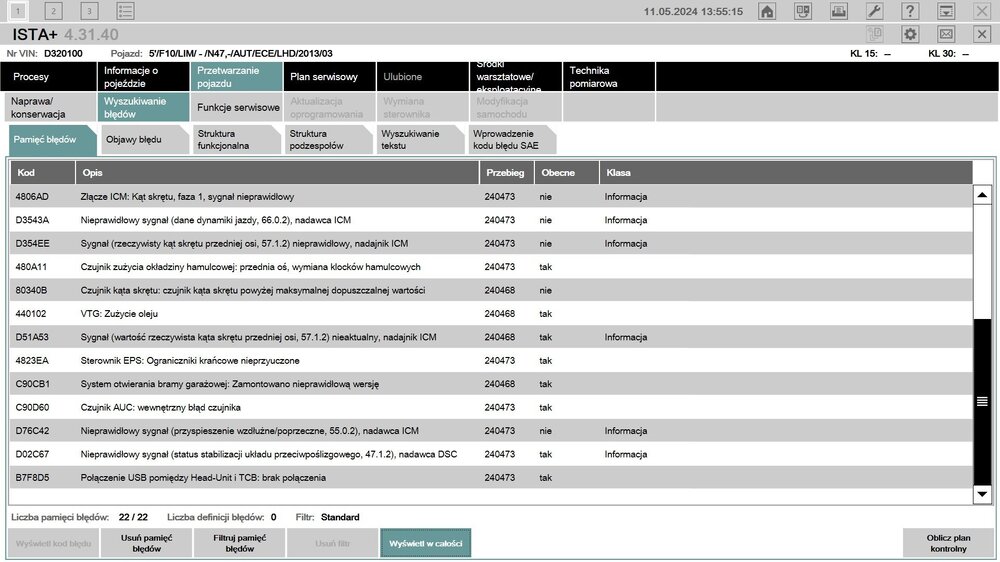Open the Technika pomiarowa menu
The height and width of the screenshot is (562, 1000).
point(608,77)
